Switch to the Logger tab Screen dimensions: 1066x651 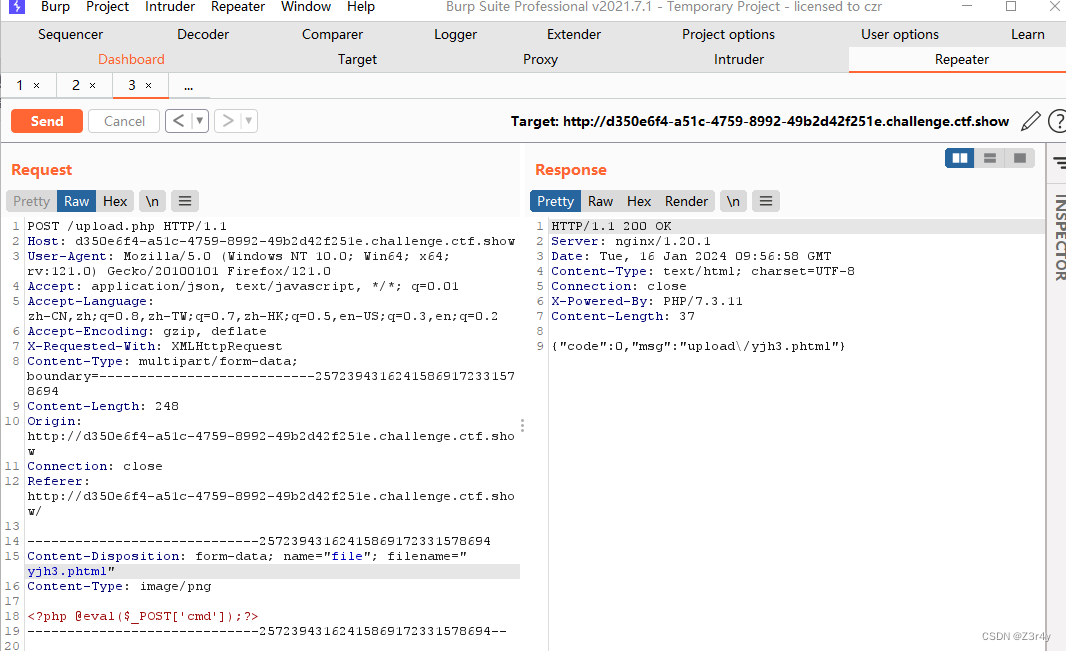point(455,35)
